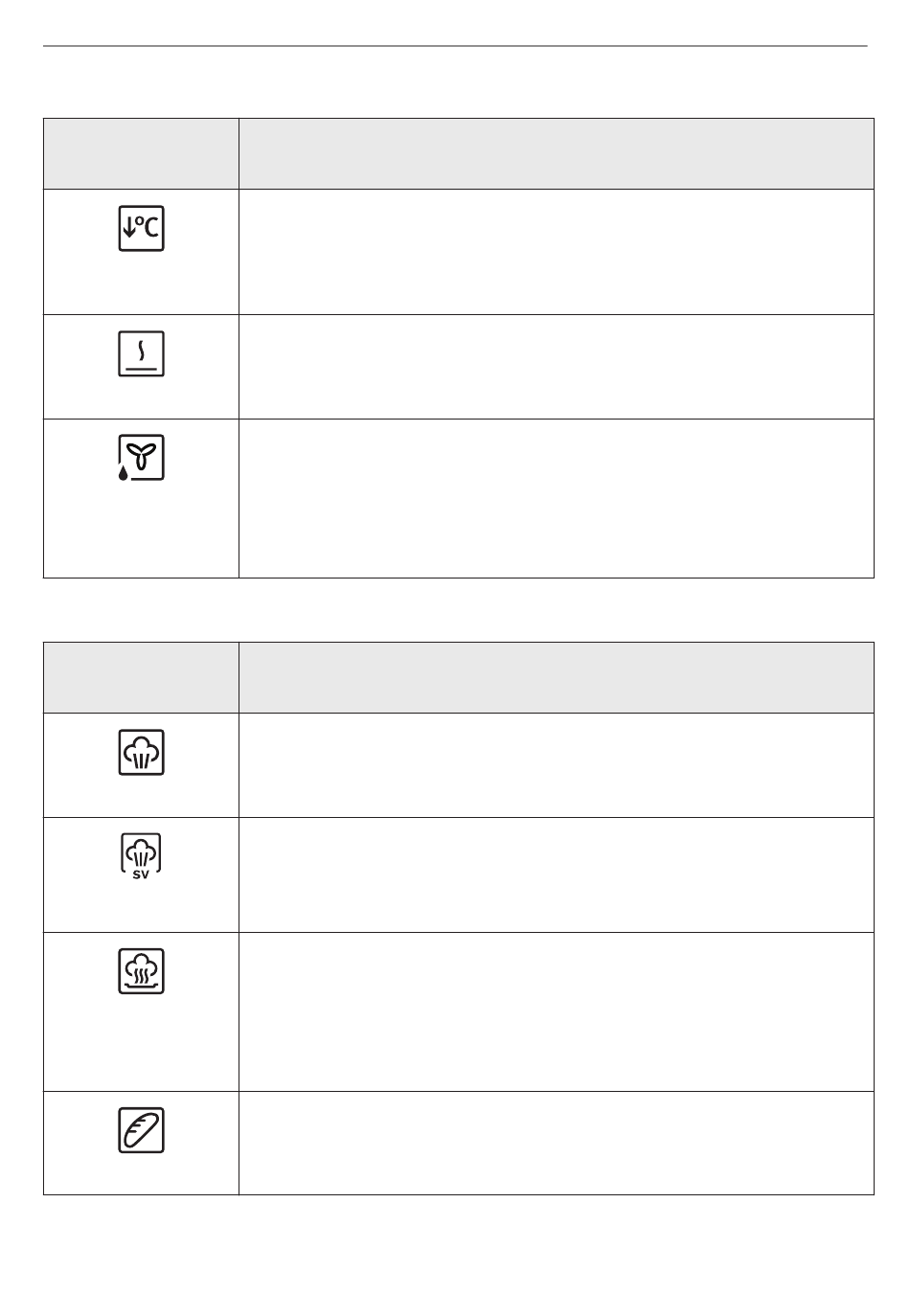The image size is (910, 1316).
Task: Click the empty description cell beside °C icon
Action: point(557,252)
